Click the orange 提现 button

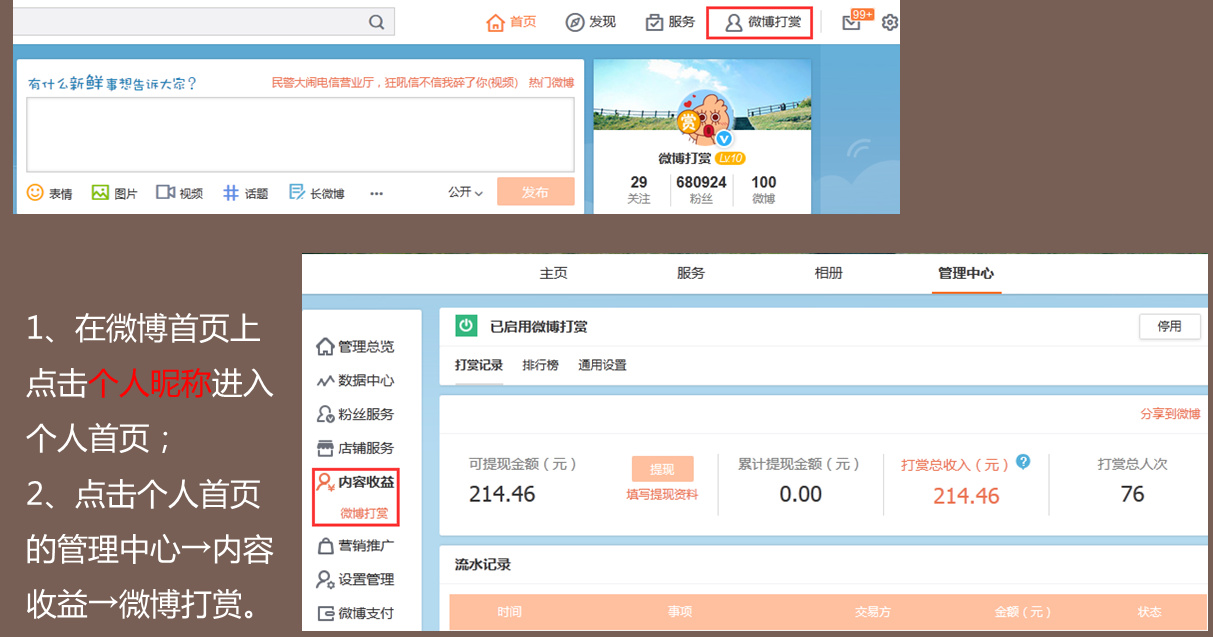pos(662,469)
